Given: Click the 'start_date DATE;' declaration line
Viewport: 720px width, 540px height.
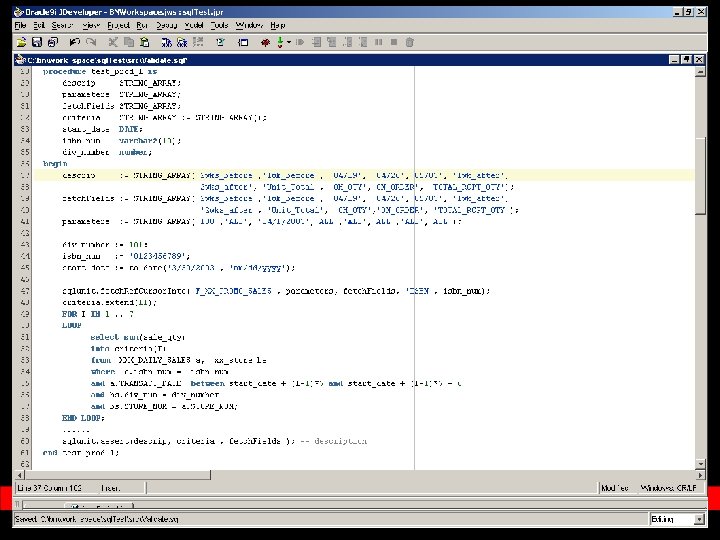Looking at the screenshot, I should pyautogui.click(x=102, y=129).
